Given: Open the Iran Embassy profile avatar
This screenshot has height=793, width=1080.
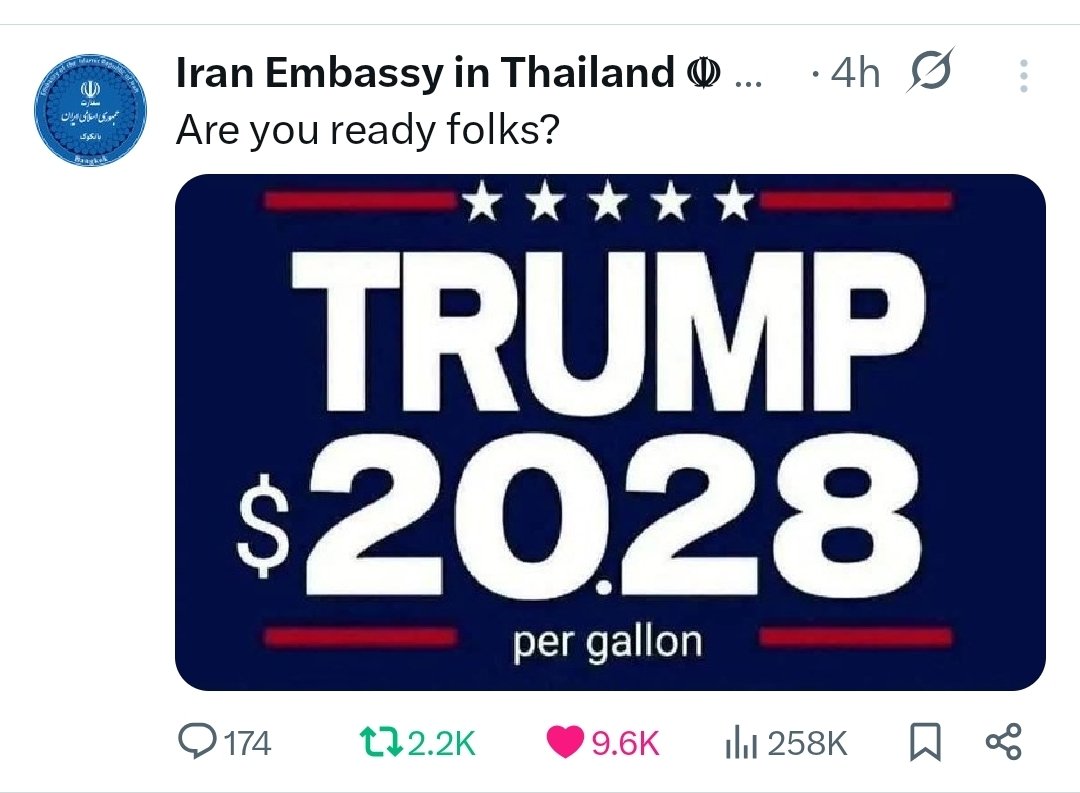Looking at the screenshot, I should coord(90,110).
